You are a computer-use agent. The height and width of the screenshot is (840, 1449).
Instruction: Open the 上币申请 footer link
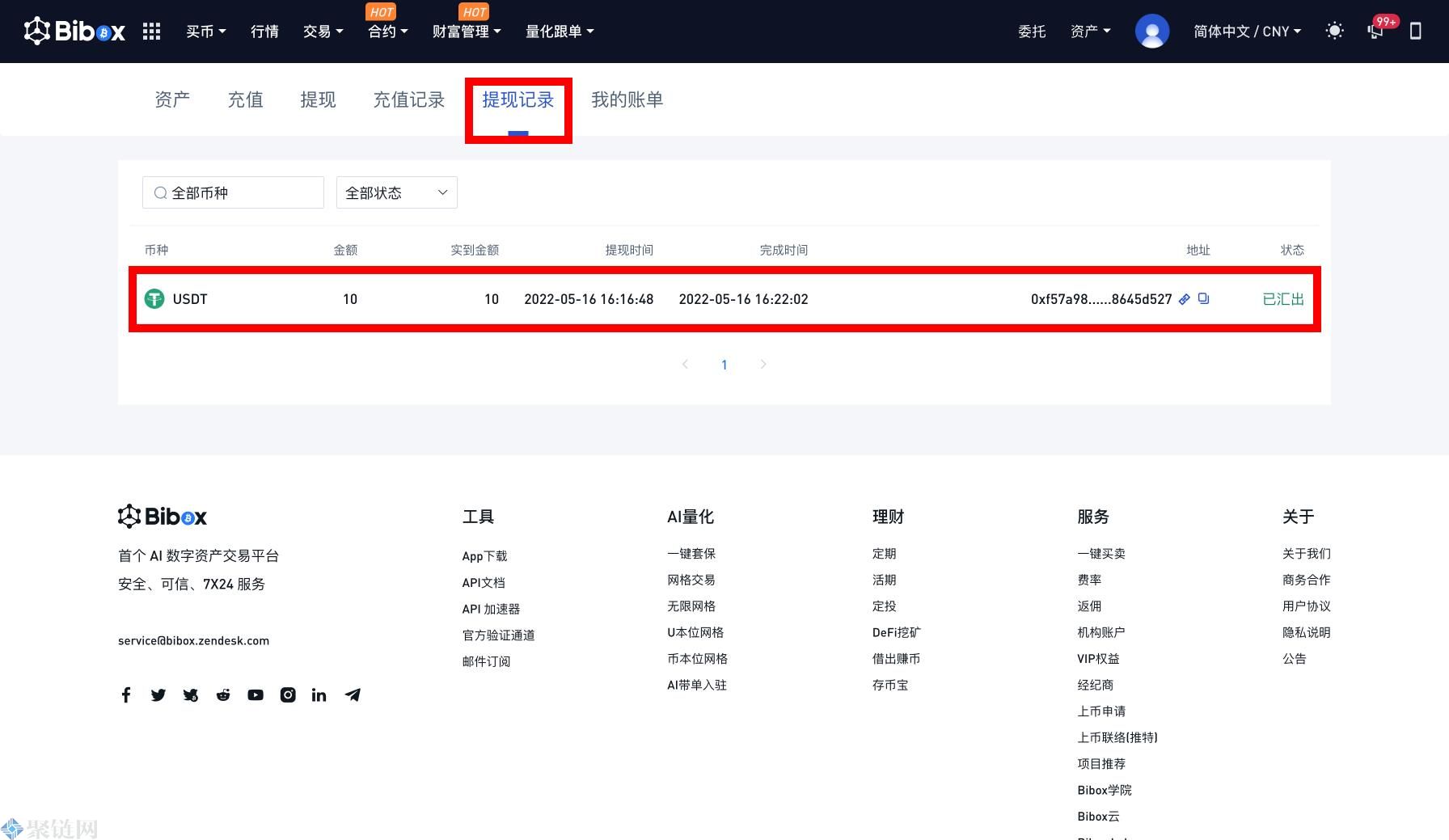point(1101,711)
